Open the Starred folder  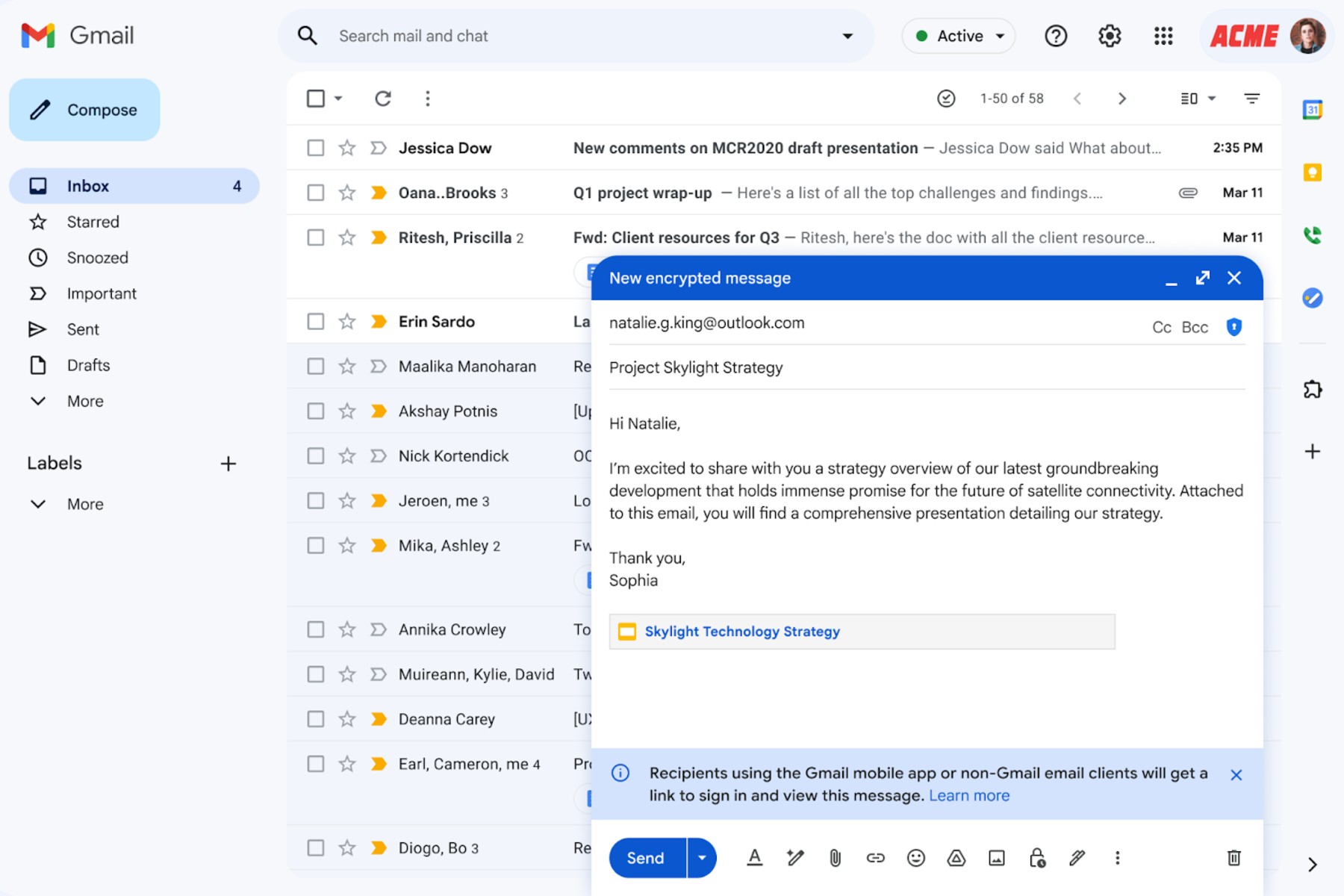[x=93, y=222]
